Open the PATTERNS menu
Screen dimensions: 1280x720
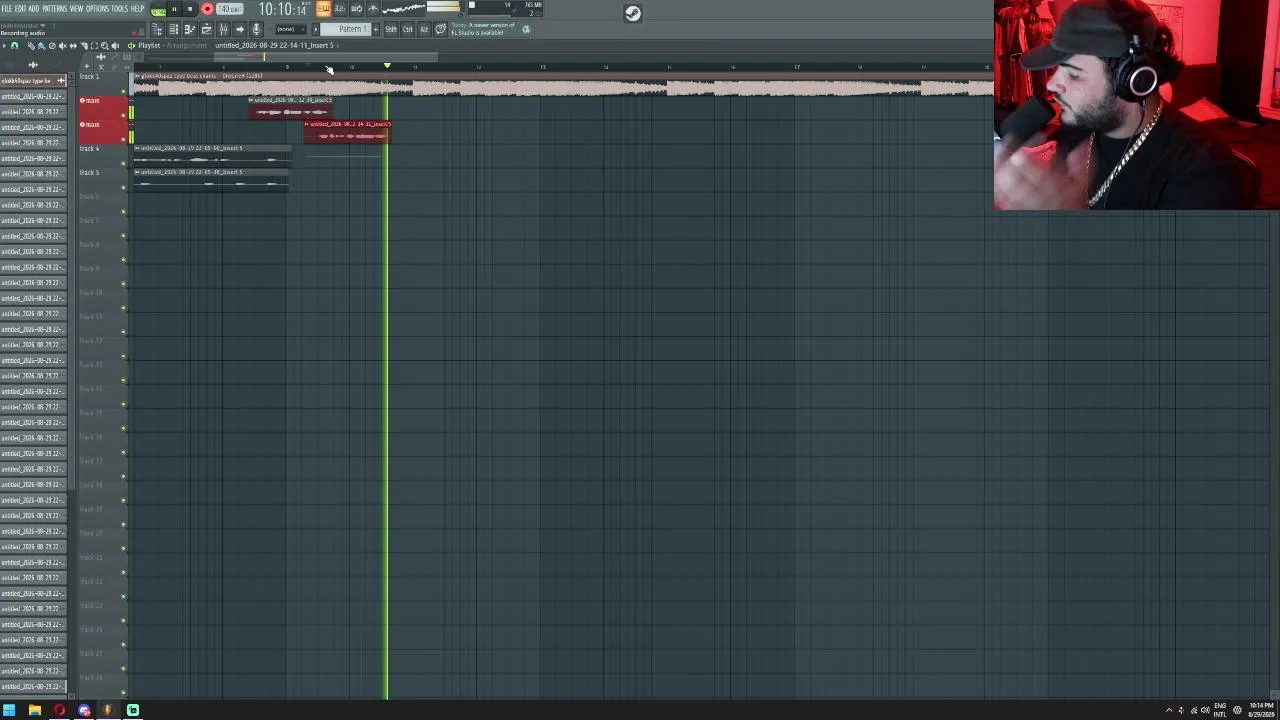tap(54, 9)
